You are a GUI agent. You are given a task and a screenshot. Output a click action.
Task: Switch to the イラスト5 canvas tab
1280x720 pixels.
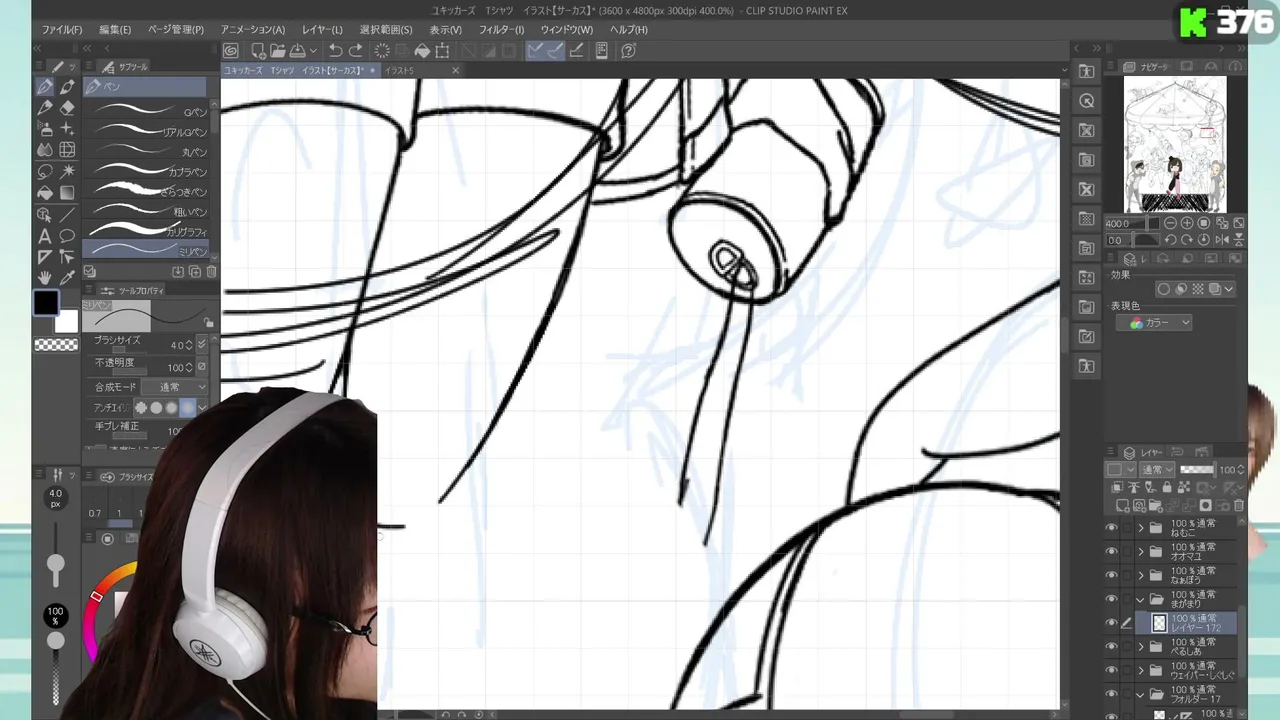pyautogui.click(x=400, y=71)
